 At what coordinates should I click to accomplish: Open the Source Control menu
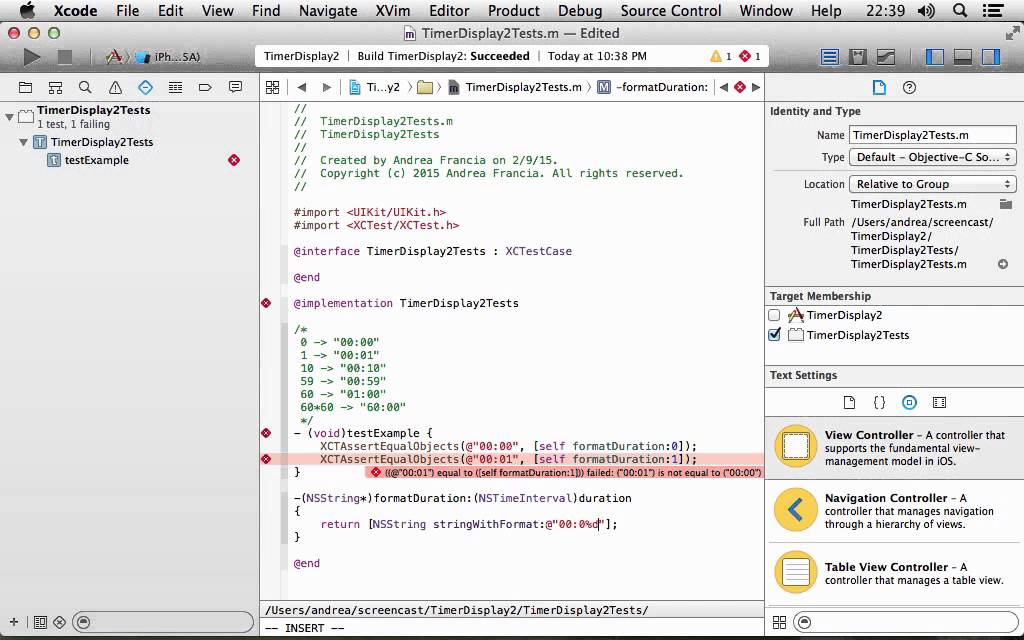[x=671, y=10]
